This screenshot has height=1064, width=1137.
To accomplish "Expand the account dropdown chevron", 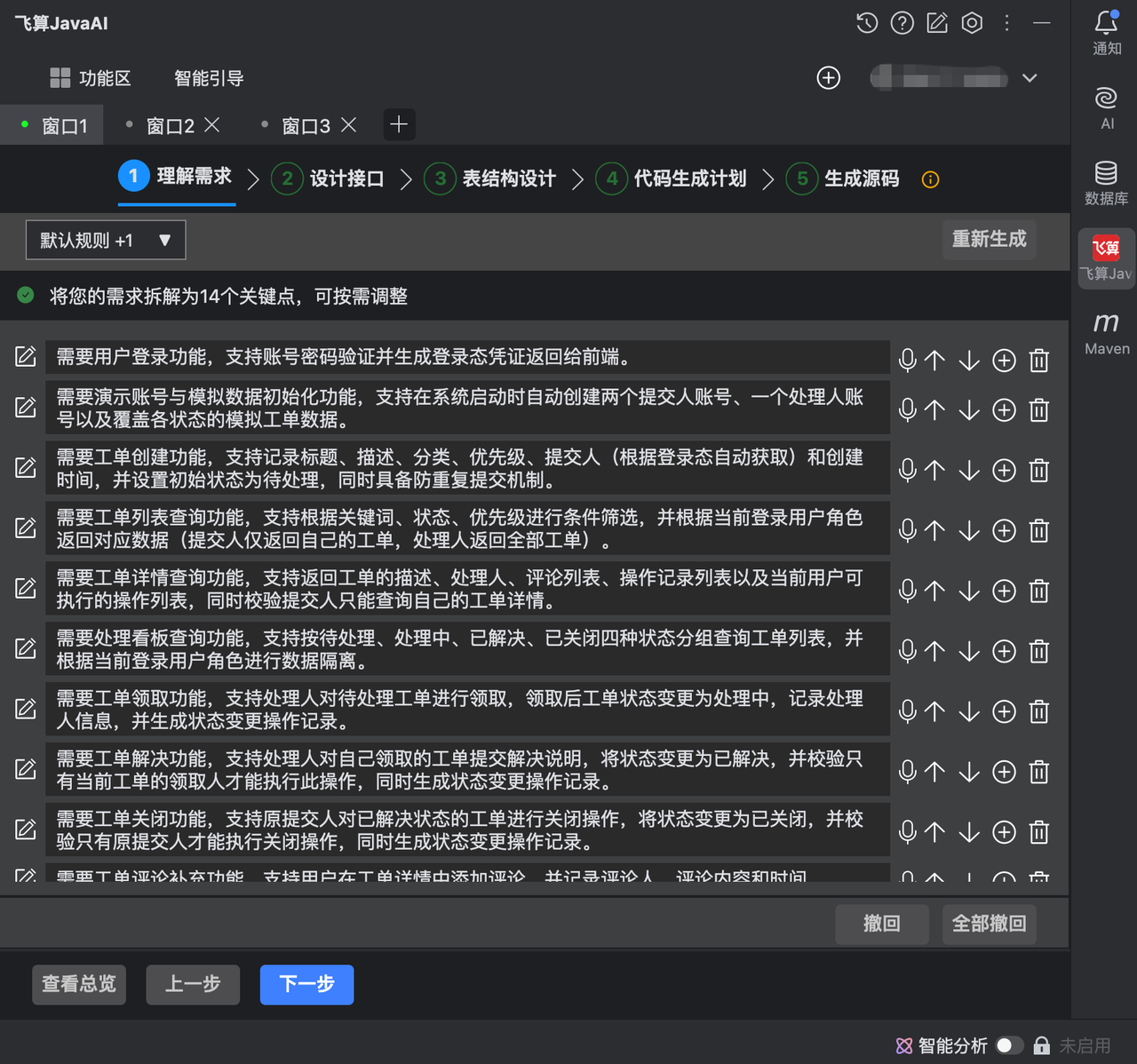I will 1030,78.
